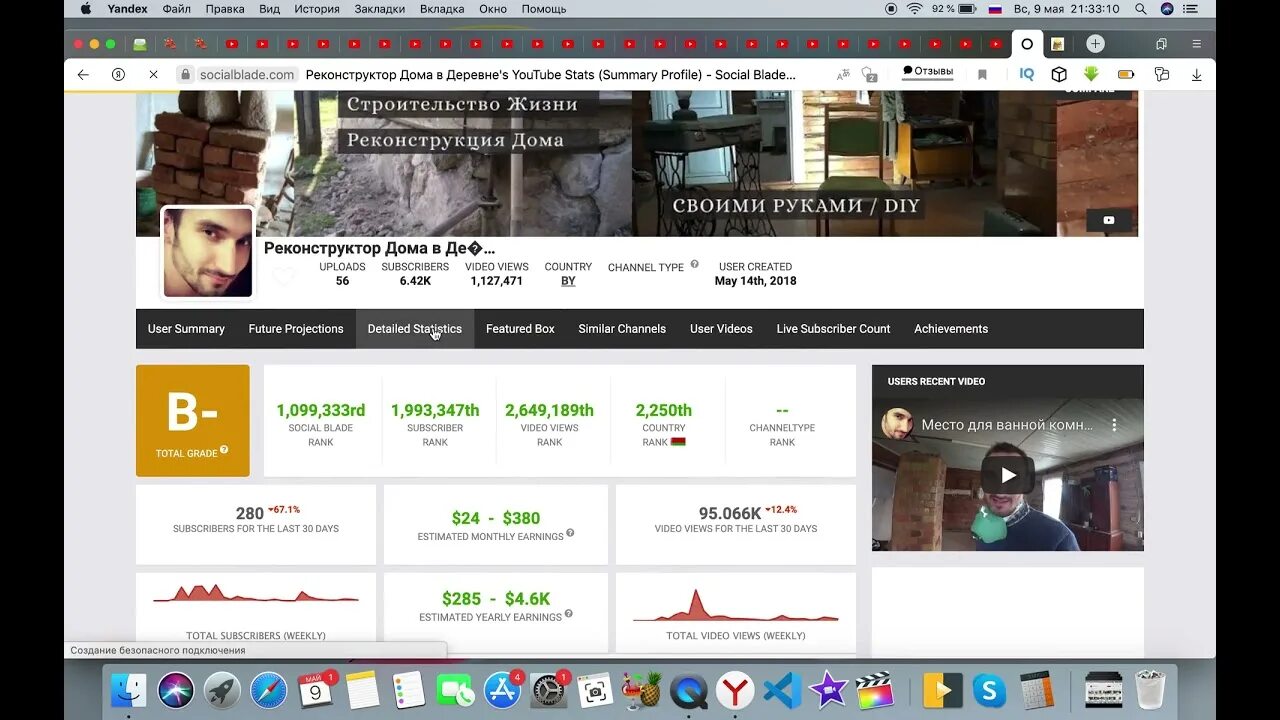
Task: Bookmark this page with the bookmark icon
Action: click(x=982, y=75)
